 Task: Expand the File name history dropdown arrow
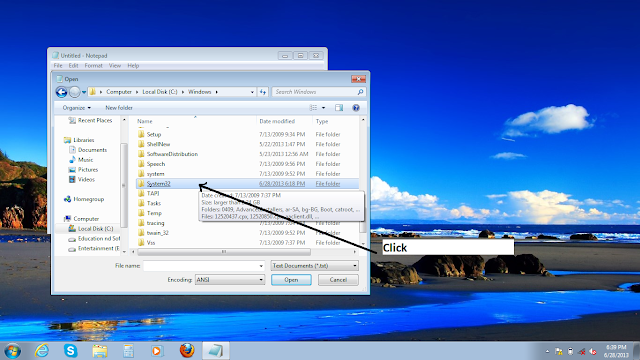(x=261, y=266)
